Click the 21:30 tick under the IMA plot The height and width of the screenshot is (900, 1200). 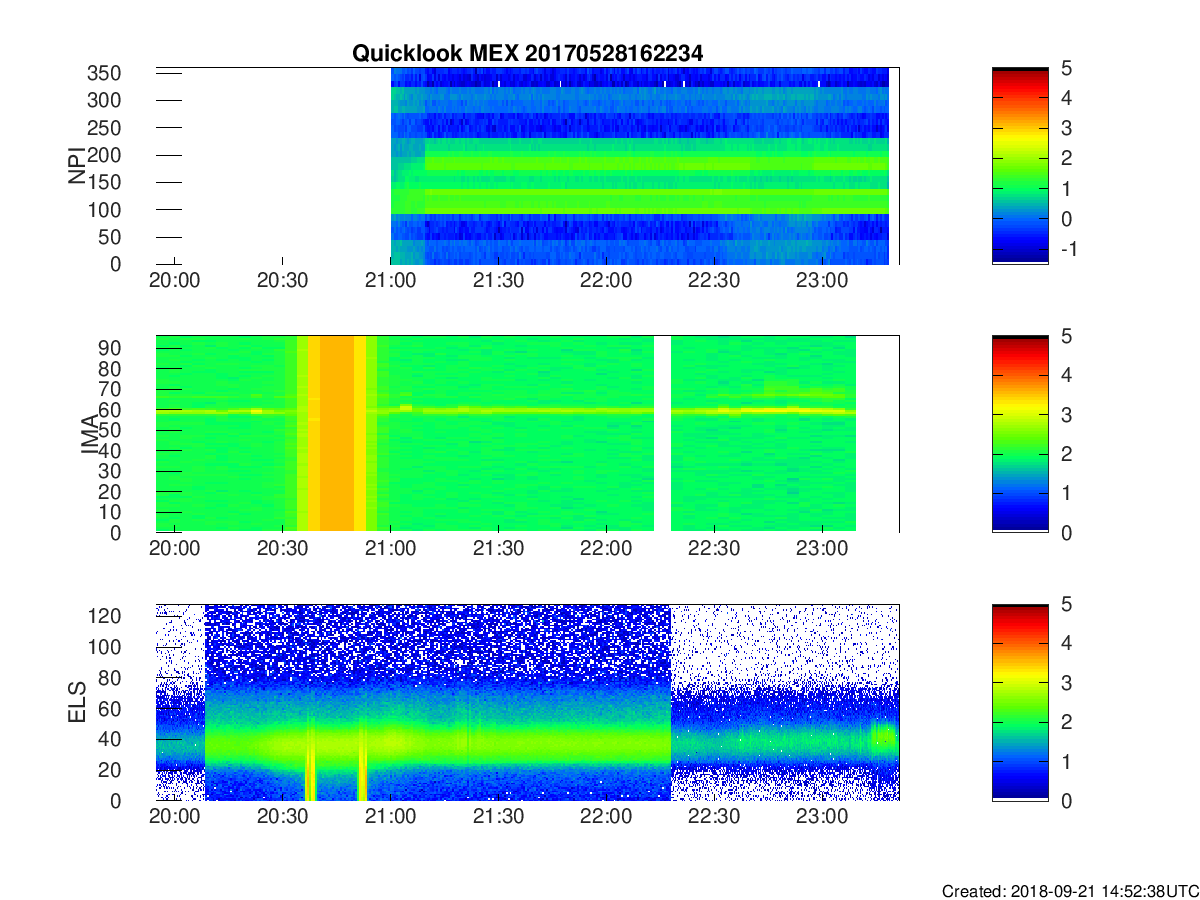click(499, 550)
